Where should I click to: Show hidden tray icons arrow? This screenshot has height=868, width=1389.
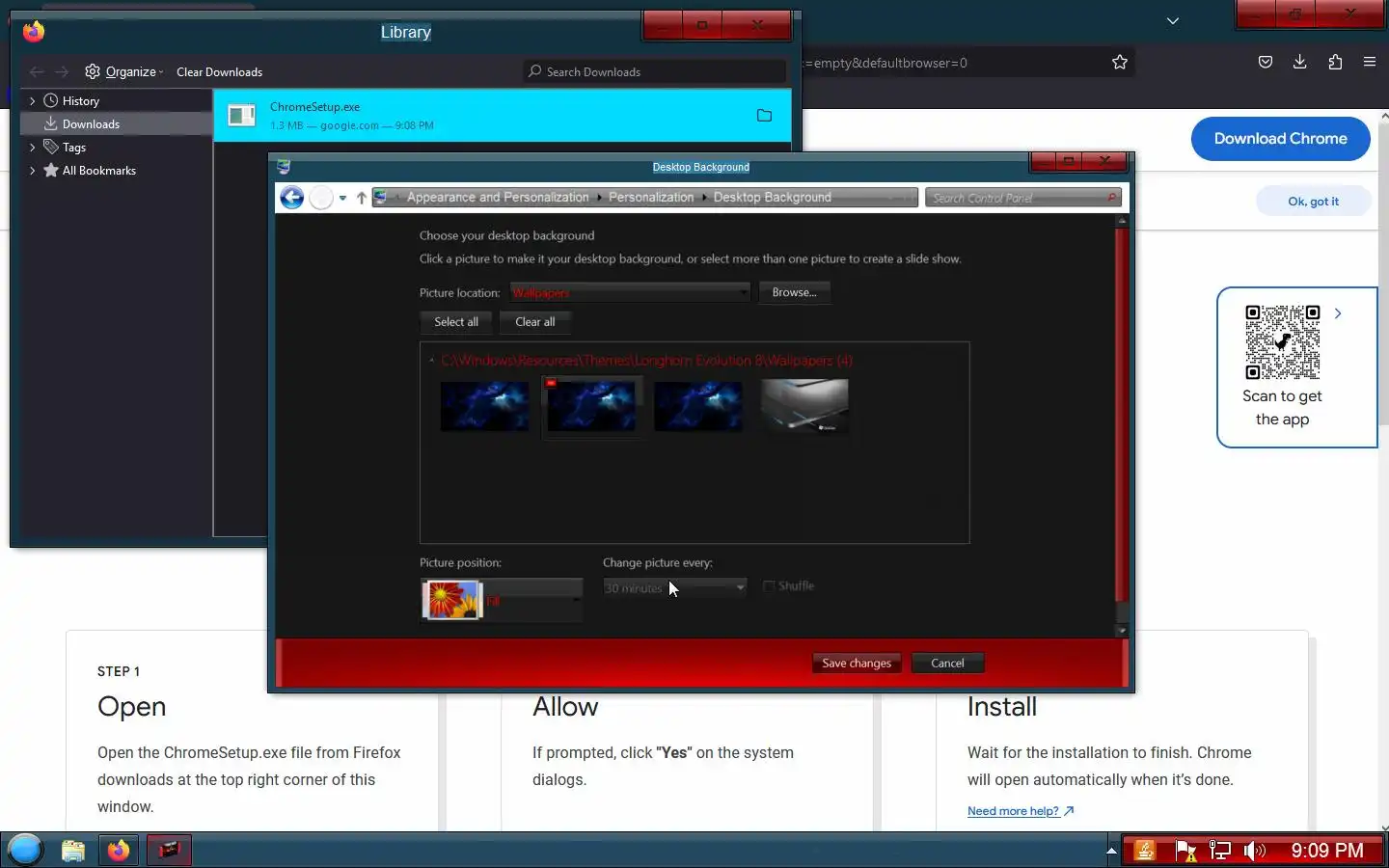[x=1111, y=851]
